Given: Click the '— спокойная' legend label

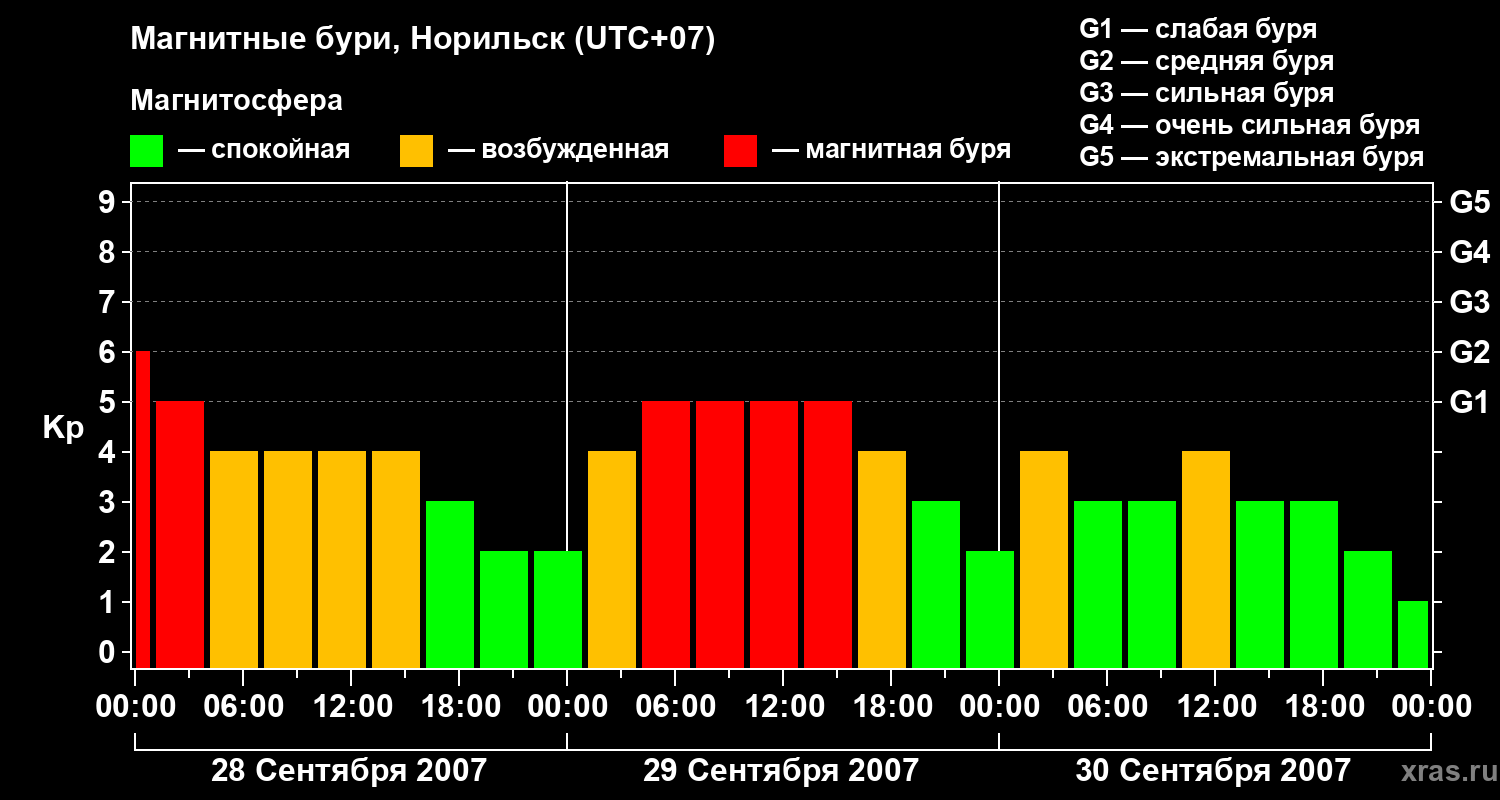Looking at the screenshot, I should 264,150.
